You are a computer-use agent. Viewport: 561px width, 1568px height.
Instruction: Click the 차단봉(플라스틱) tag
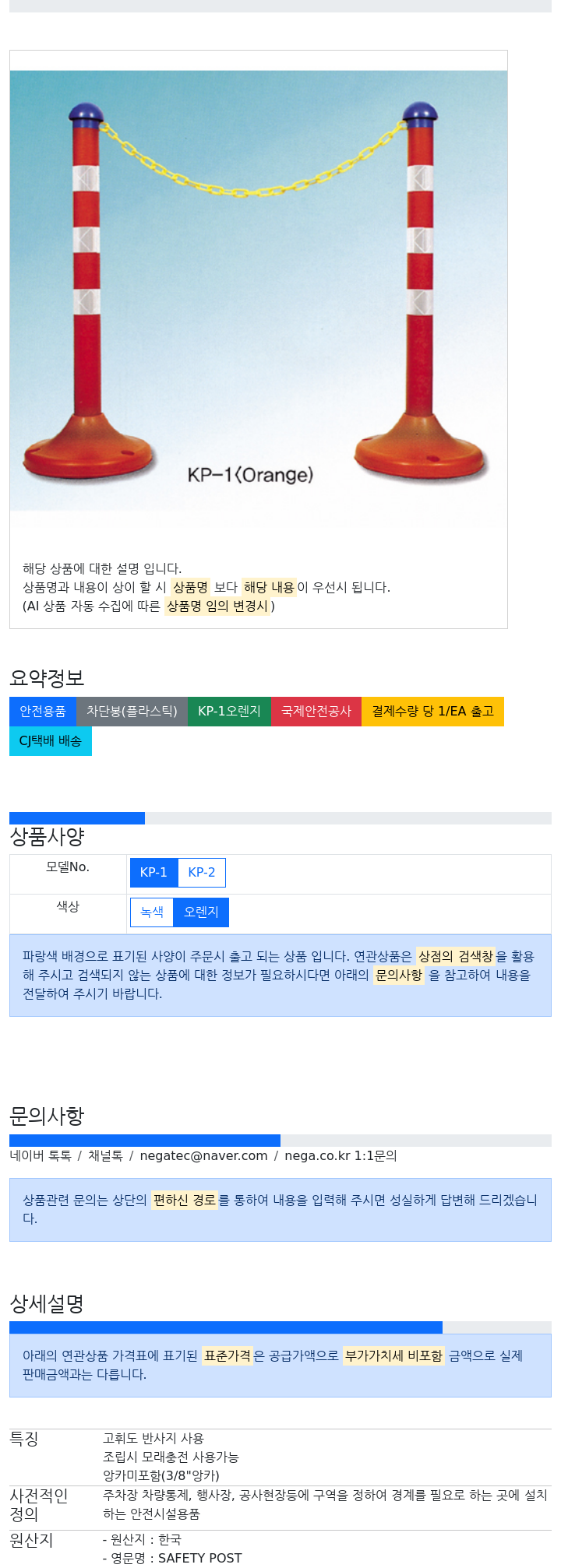point(132,712)
